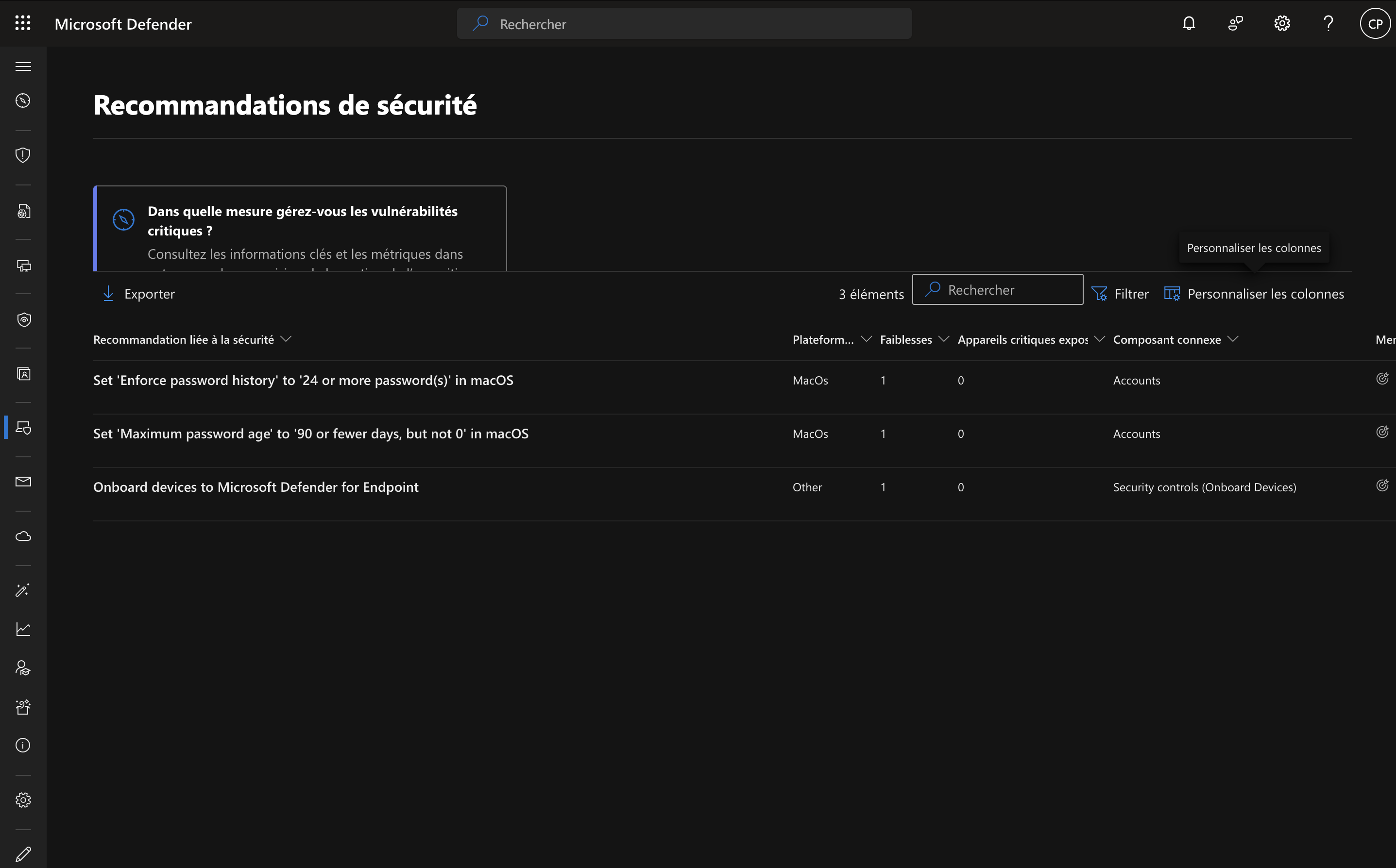Click the Exporter button
1396x868 pixels.
pos(138,294)
